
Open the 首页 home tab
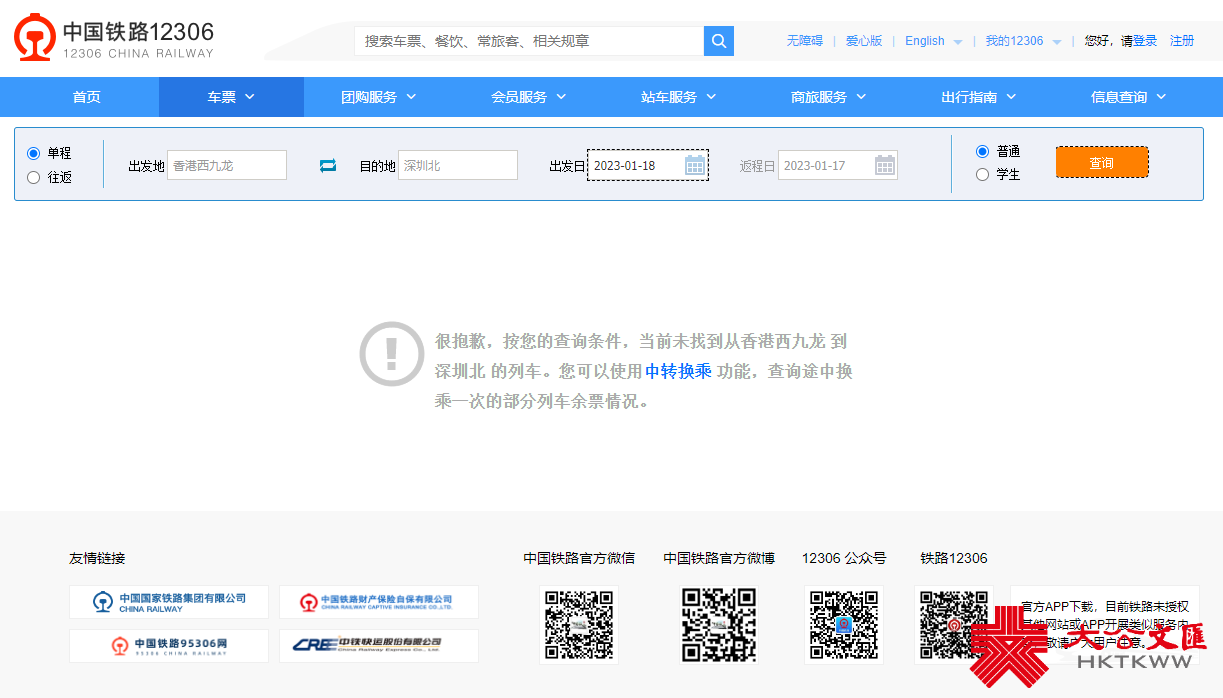click(x=86, y=97)
